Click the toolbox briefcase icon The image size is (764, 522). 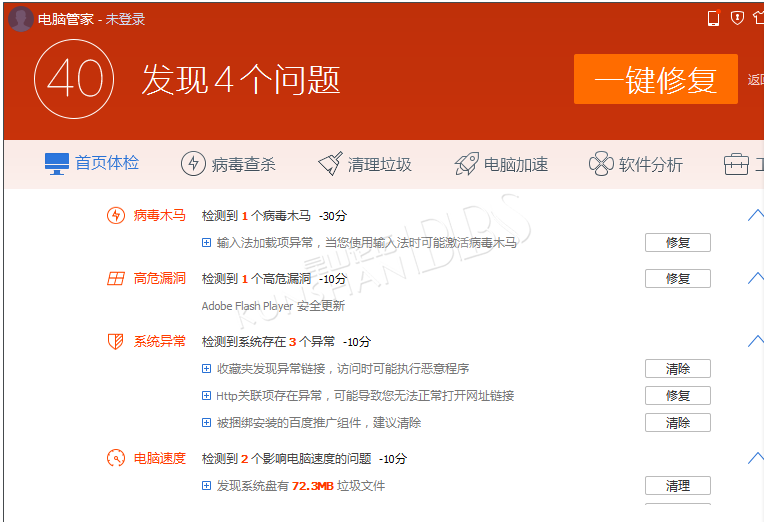coord(736,164)
